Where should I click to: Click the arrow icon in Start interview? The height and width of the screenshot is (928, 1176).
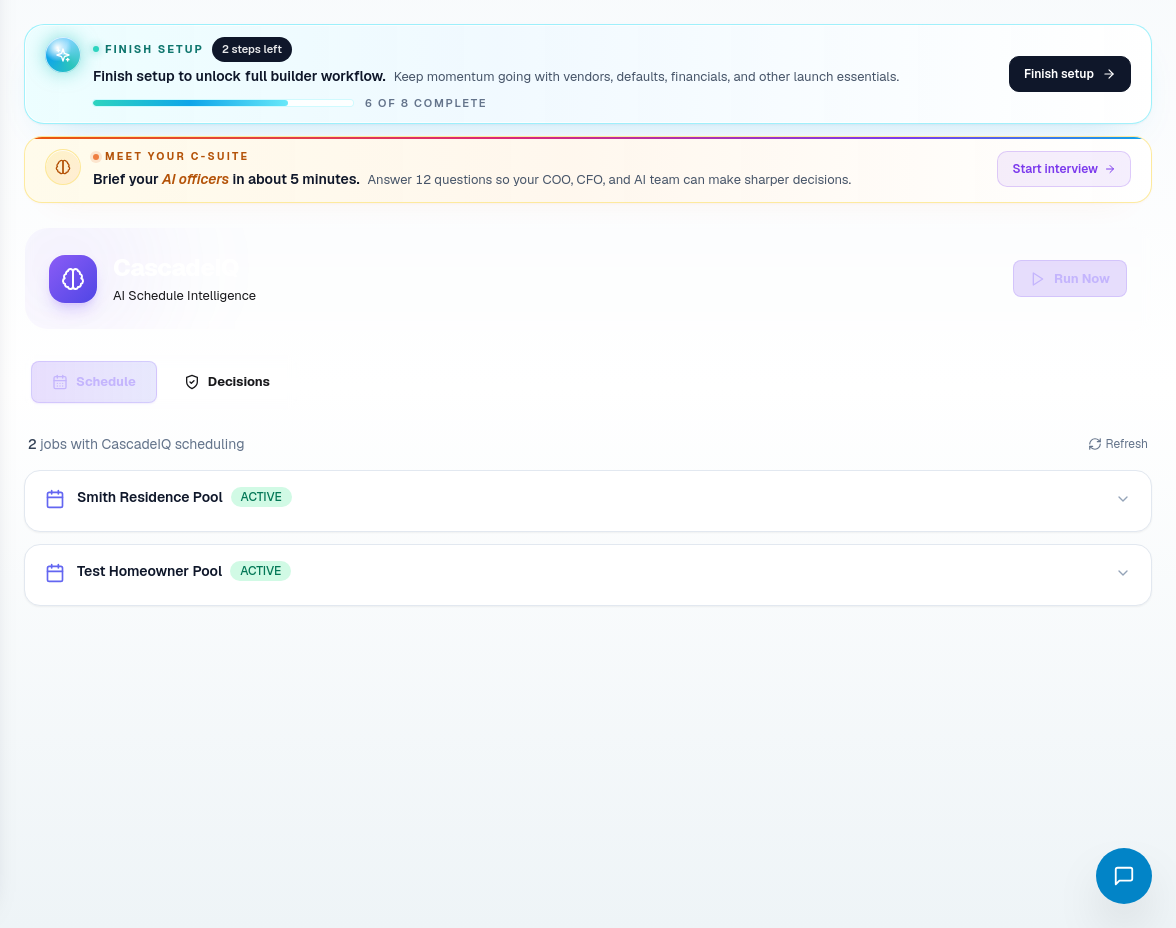coord(1110,169)
